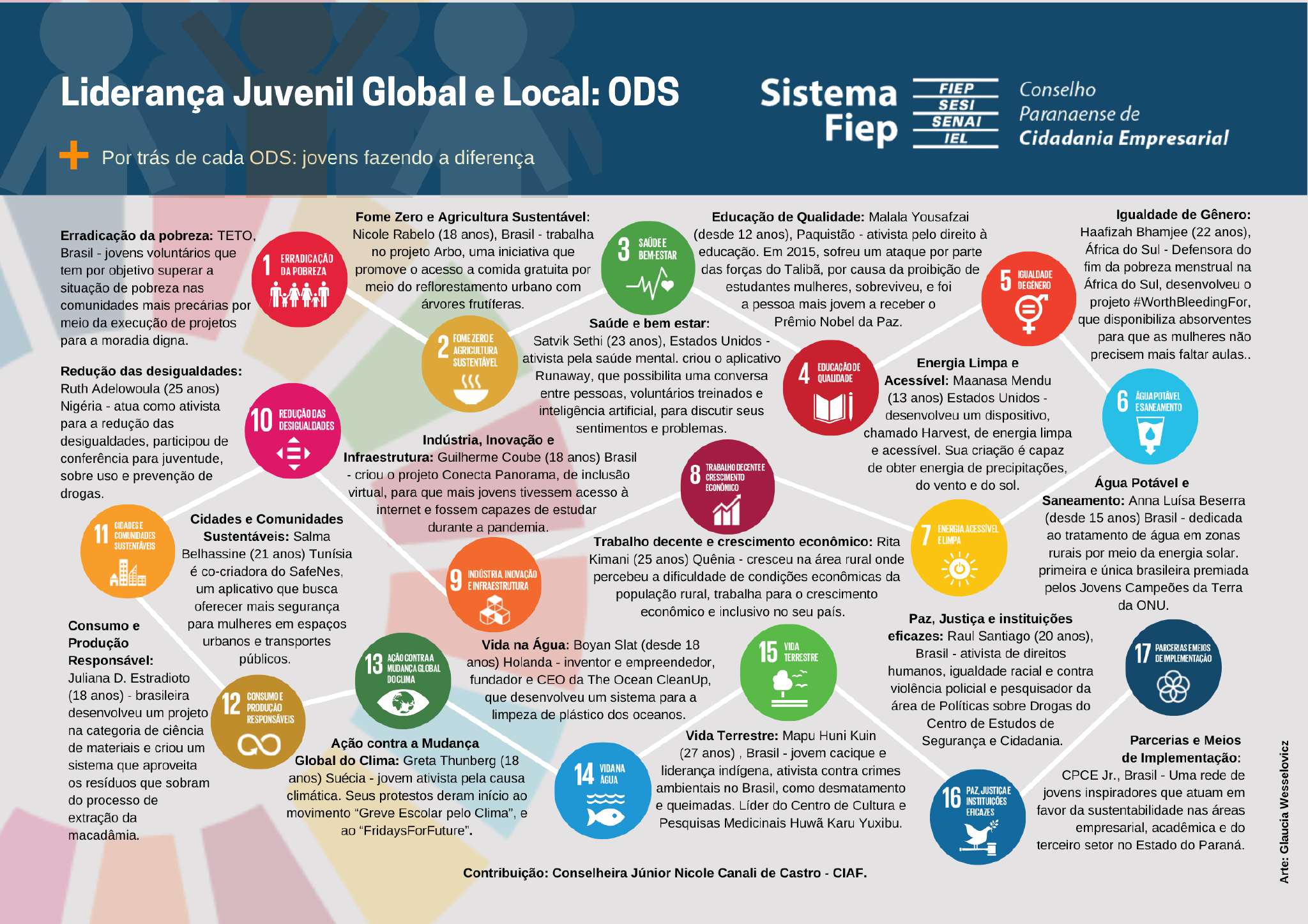Click the SDG 13 Ação Contra Mudança do Clima icon
Viewport: 1308px width, 924px height.
click(403, 681)
